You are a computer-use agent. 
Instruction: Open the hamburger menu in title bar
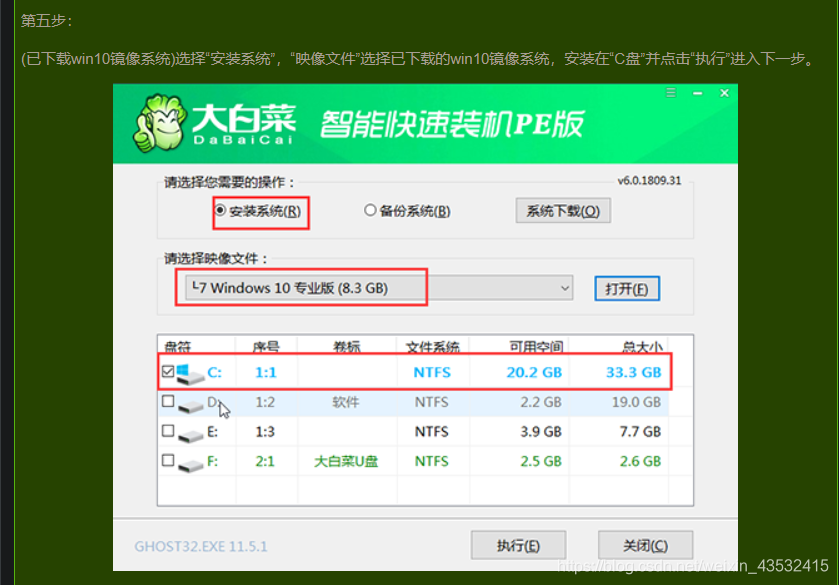[671, 93]
